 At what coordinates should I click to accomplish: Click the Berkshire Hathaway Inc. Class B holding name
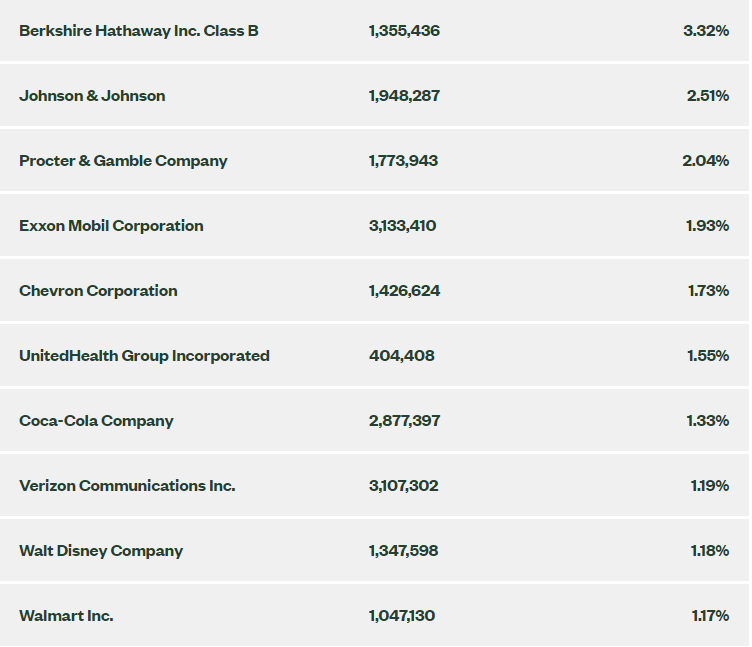pos(139,31)
